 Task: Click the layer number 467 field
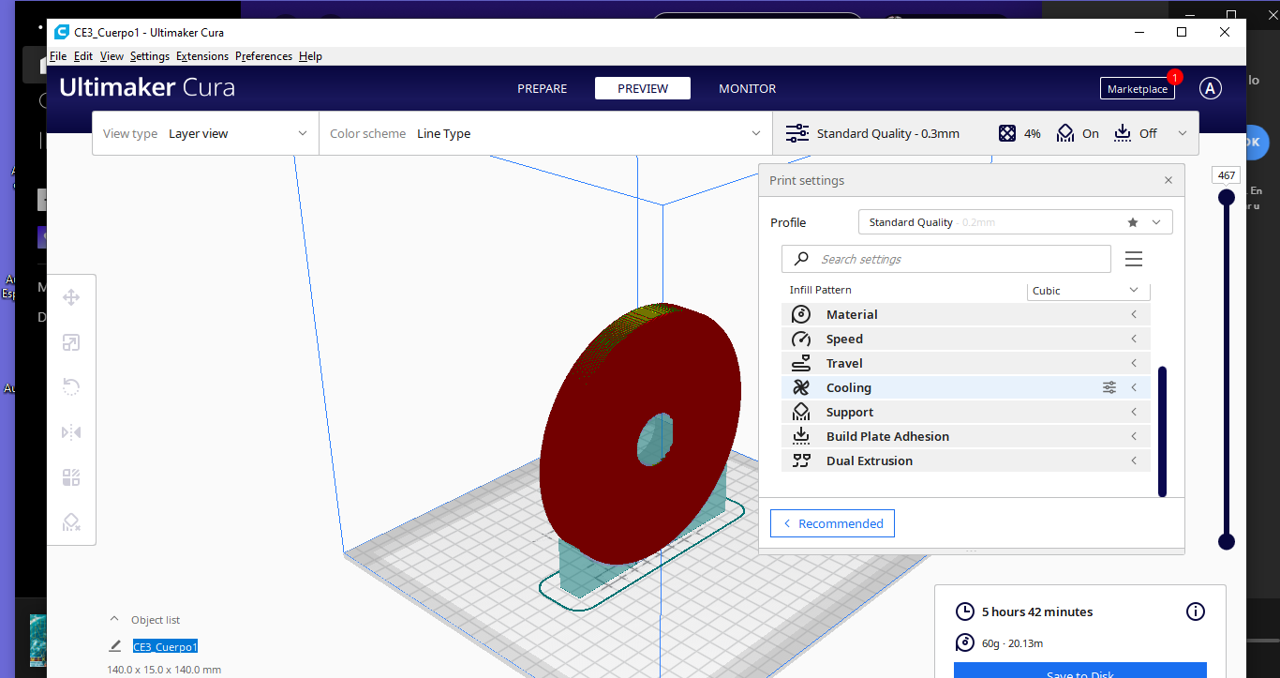[x=1226, y=175]
